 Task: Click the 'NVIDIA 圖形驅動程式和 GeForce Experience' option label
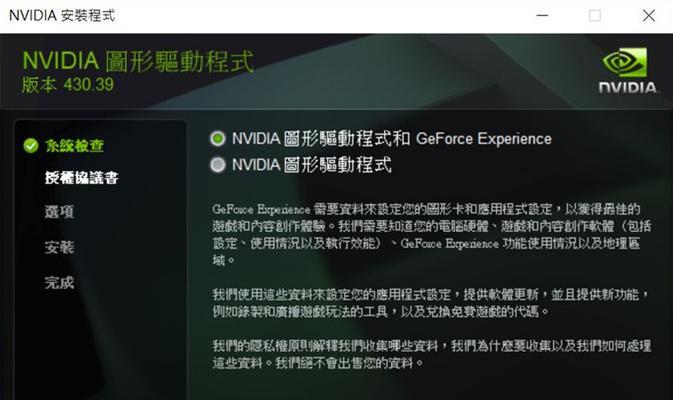391,139
